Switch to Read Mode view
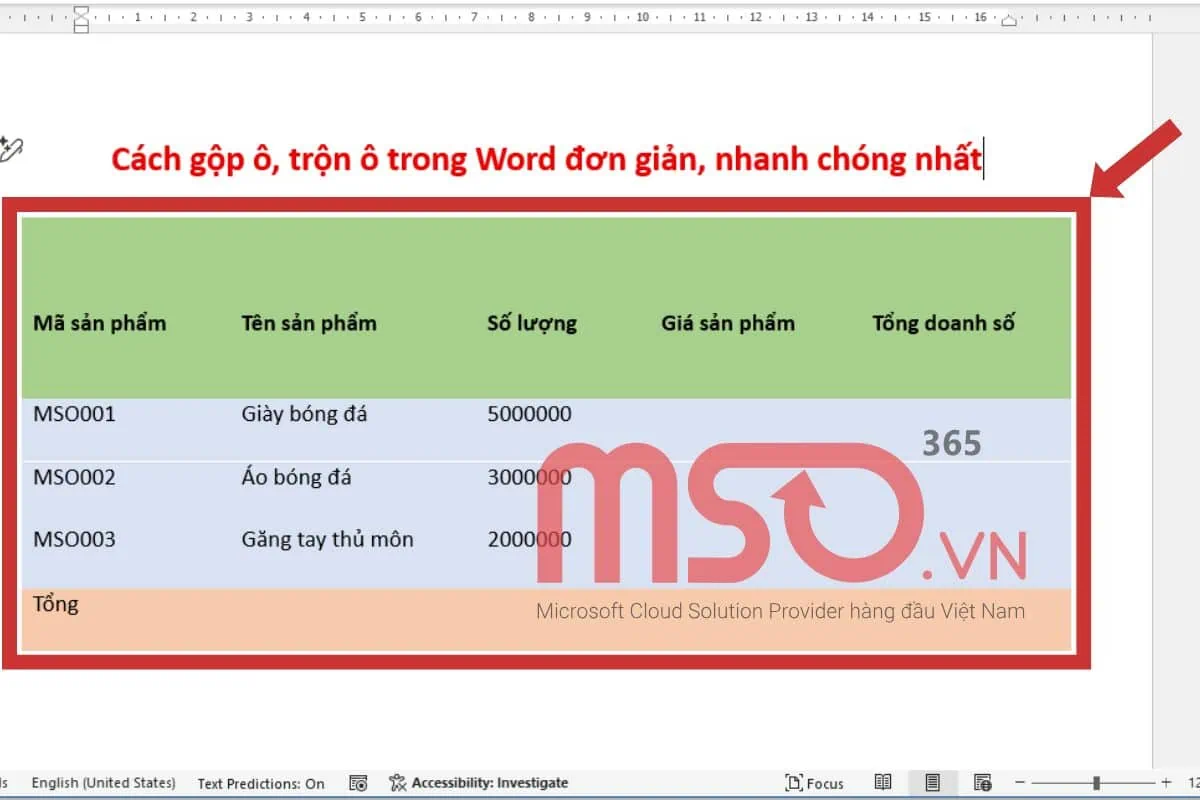The image size is (1200, 800). pos(883,782)
